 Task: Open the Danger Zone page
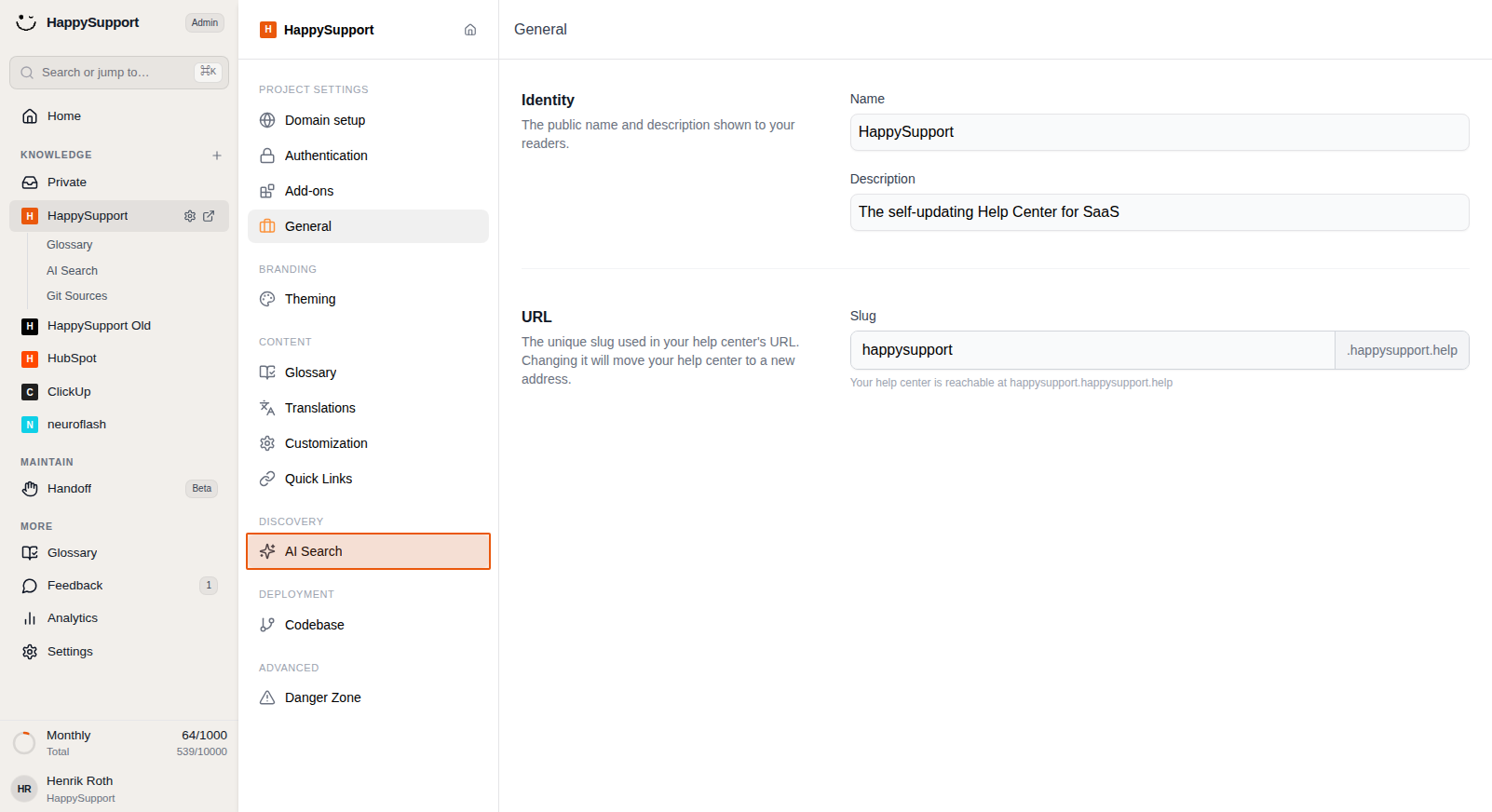coord(368,697)
